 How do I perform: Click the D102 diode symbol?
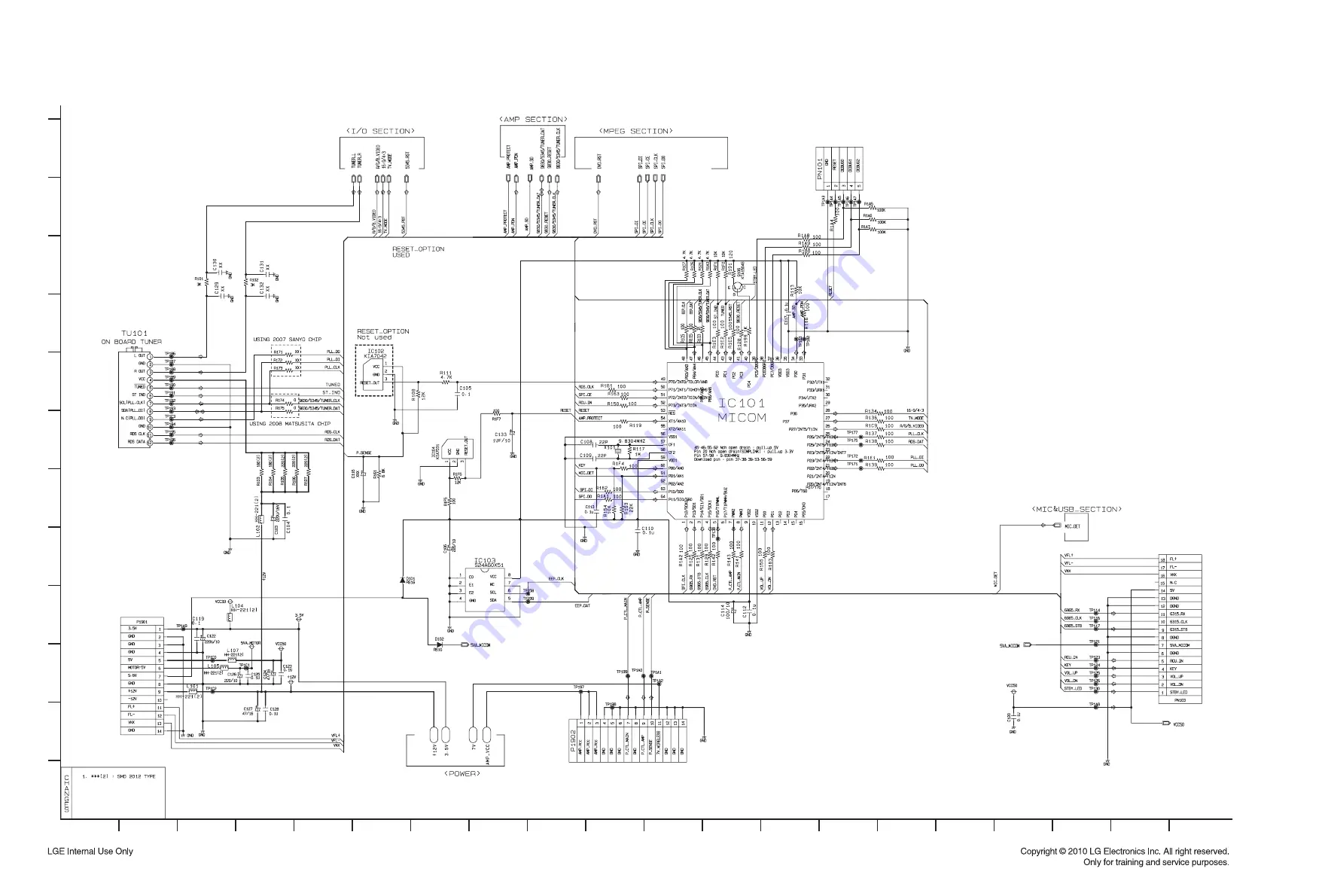tap(440, 645)
